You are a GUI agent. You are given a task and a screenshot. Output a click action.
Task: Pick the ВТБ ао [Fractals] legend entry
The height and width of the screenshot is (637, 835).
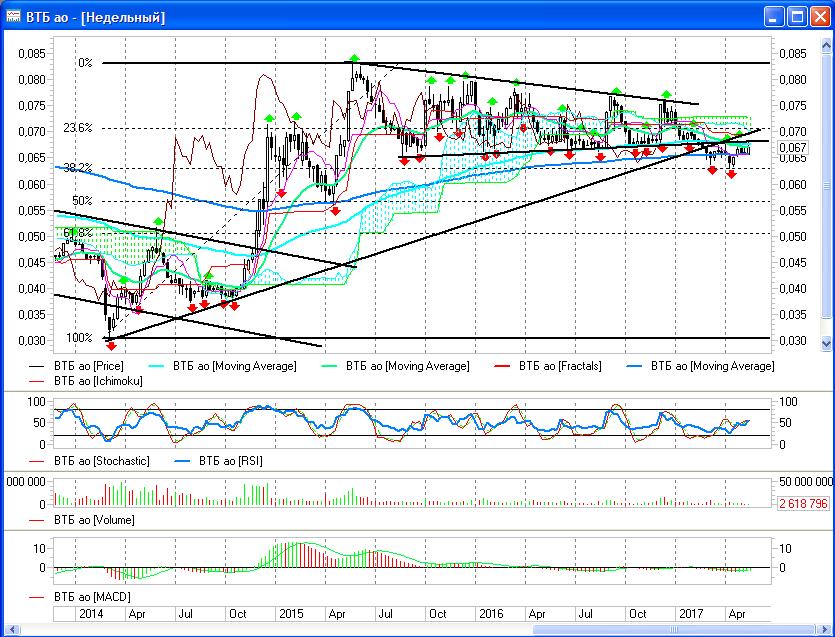560,366
